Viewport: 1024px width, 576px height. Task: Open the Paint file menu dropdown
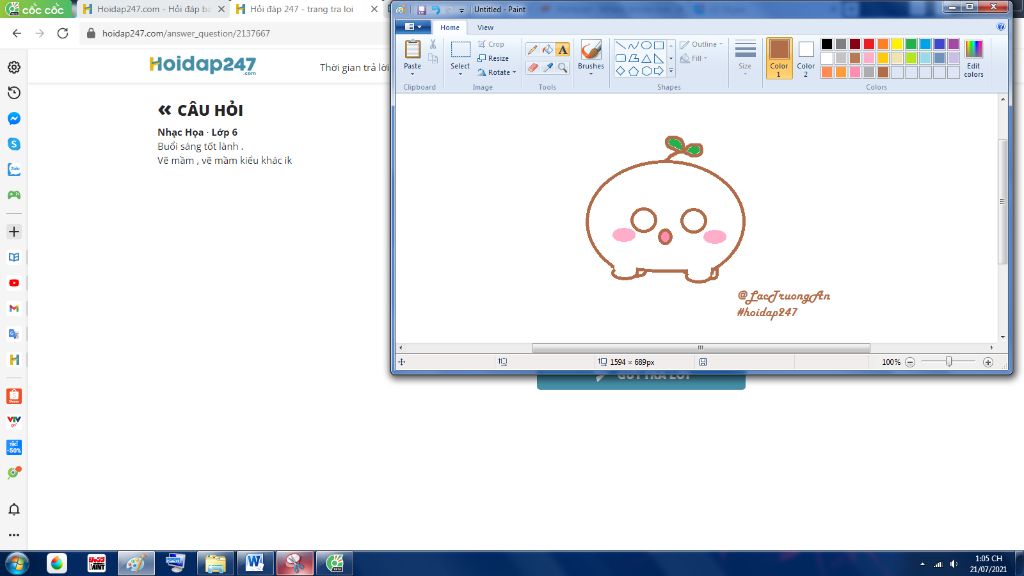coord(413,27)
